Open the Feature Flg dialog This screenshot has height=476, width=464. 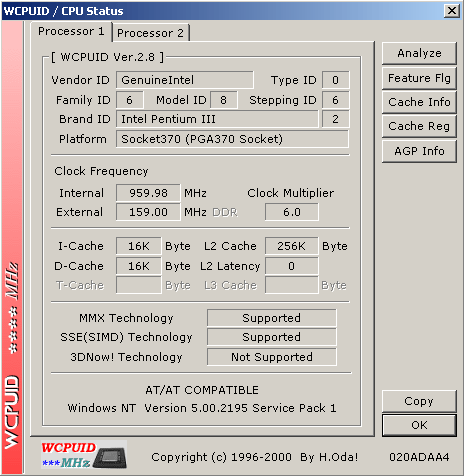point(419,78)
